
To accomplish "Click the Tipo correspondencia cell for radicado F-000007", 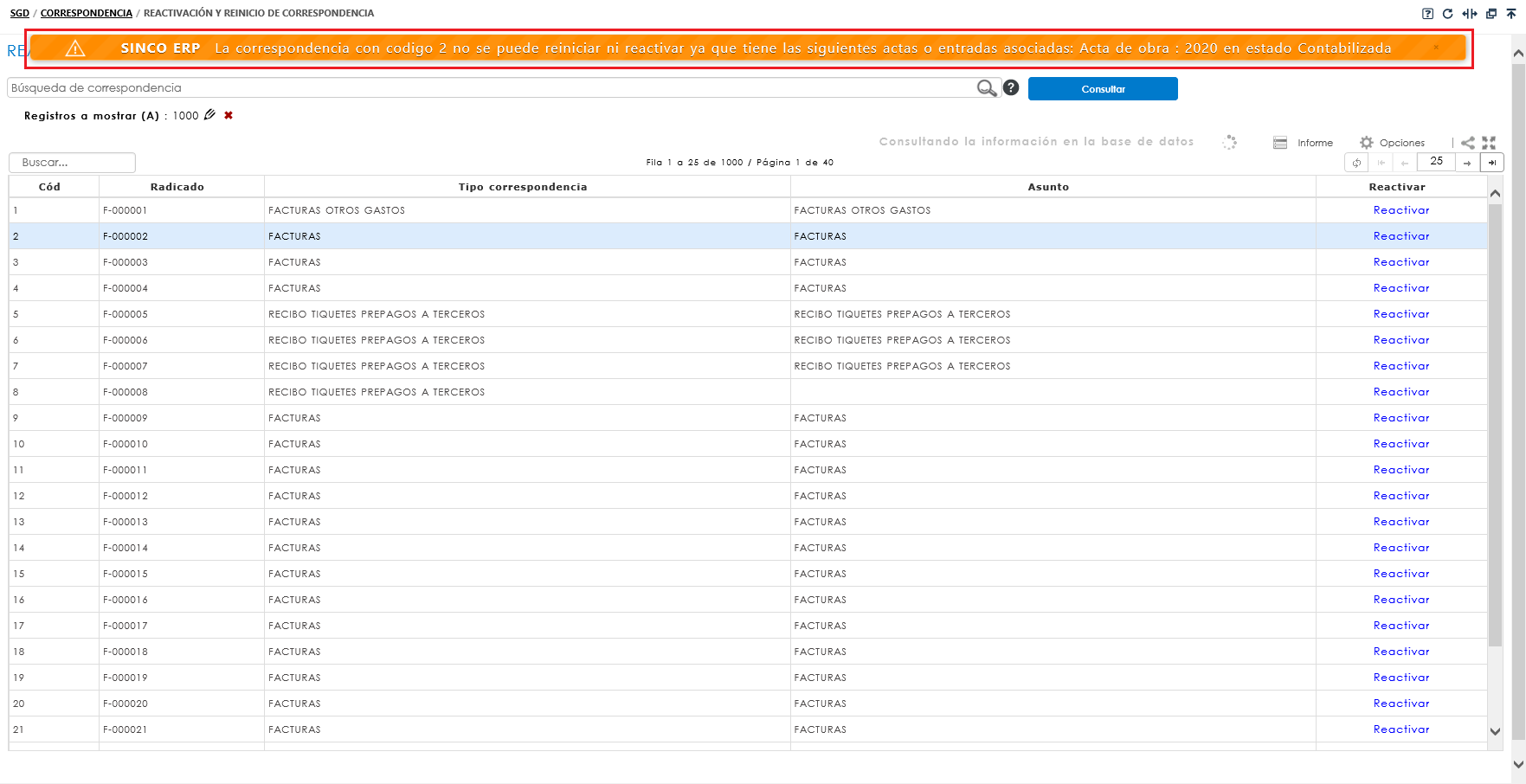I will click(x=527, y=366).
